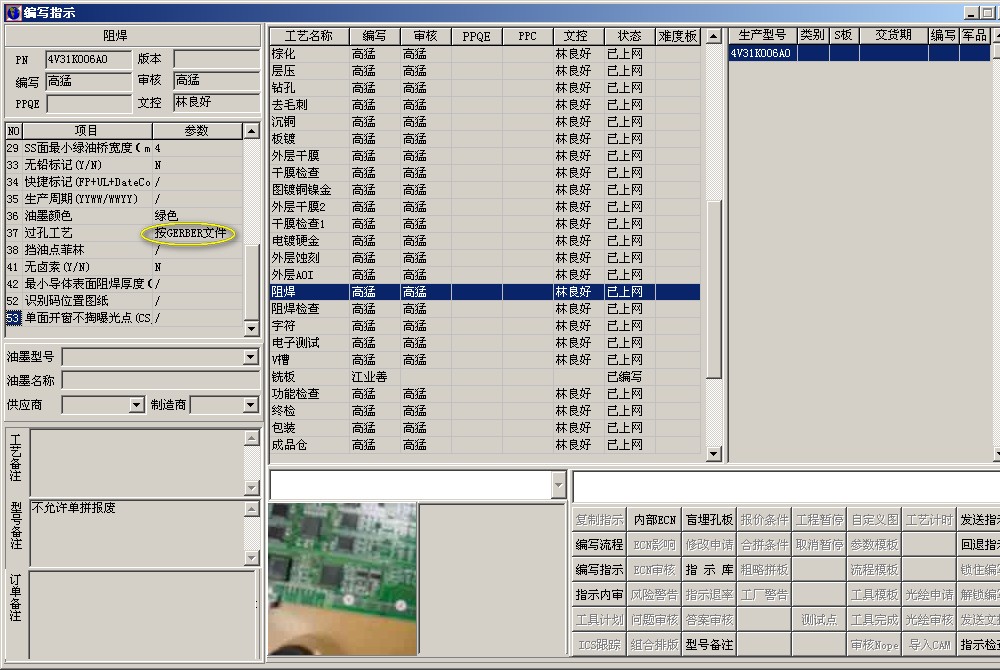Open the 制造商 dropdown

251,405
